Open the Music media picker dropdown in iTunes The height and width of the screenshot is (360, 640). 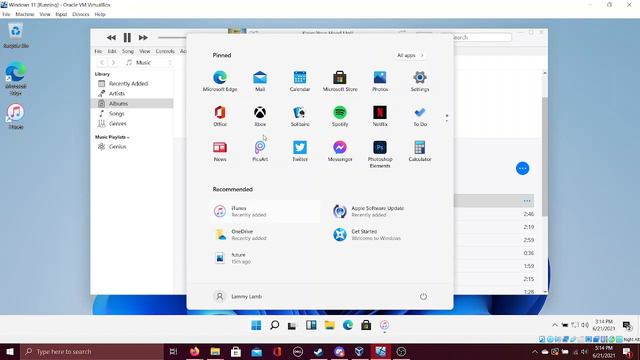148,62
